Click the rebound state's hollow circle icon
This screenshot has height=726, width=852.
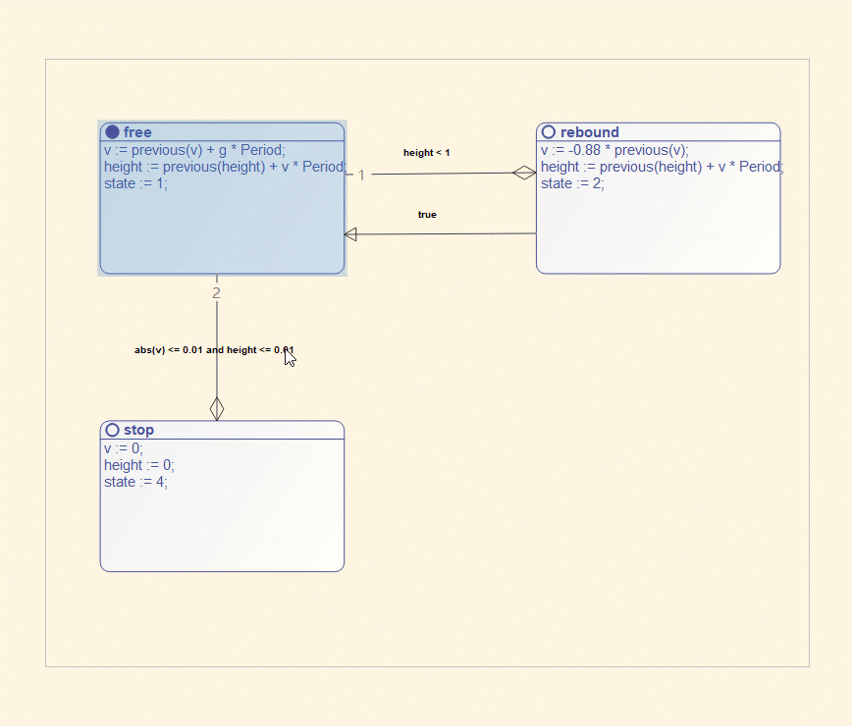(549, 132)
